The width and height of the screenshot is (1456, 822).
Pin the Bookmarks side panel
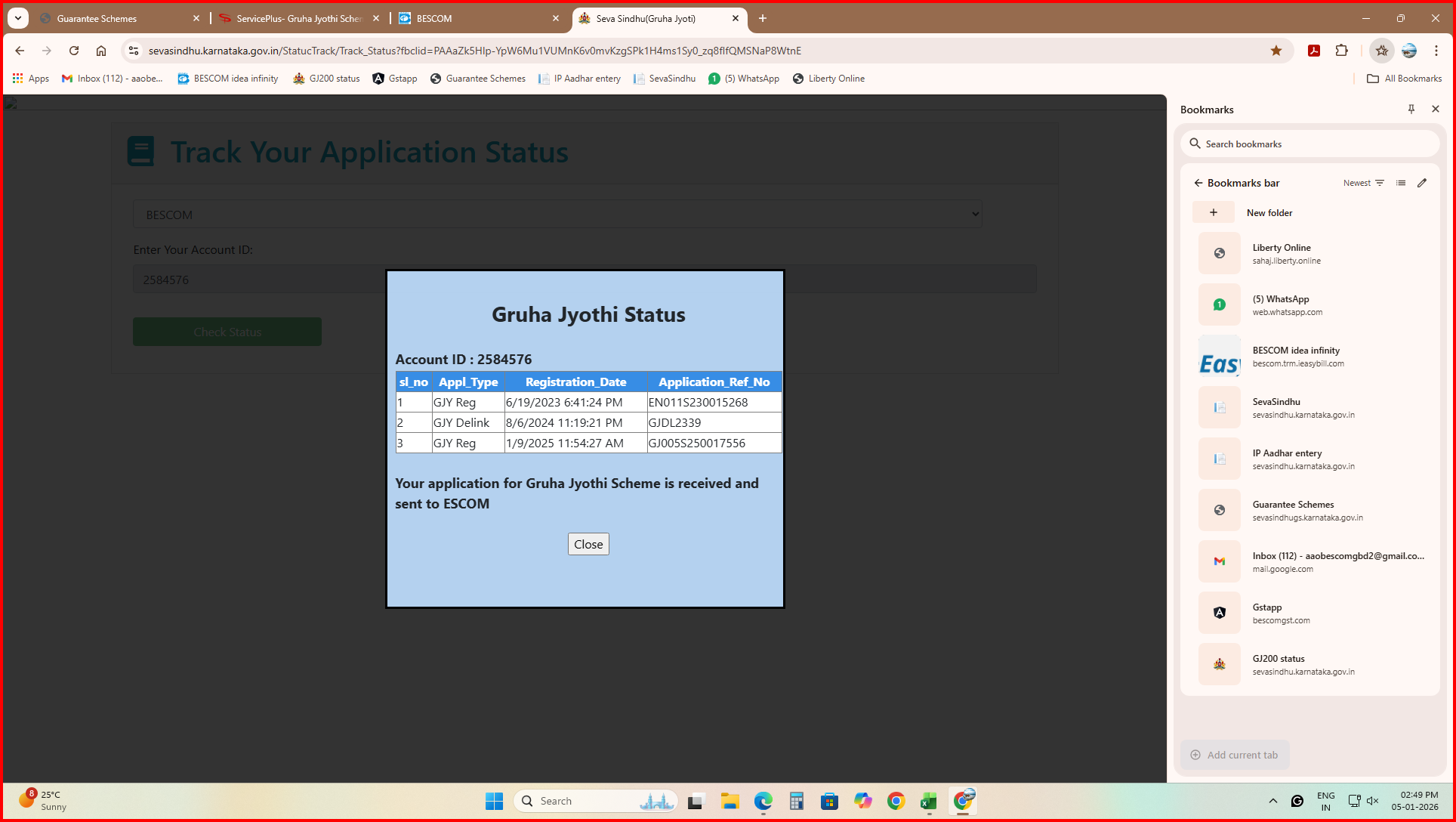(x=1411, y=109)
